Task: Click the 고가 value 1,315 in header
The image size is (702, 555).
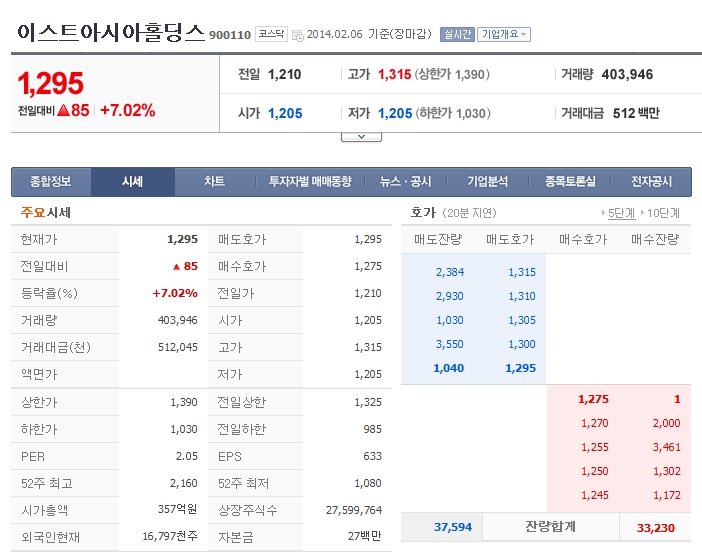Action: click(394, 74)
